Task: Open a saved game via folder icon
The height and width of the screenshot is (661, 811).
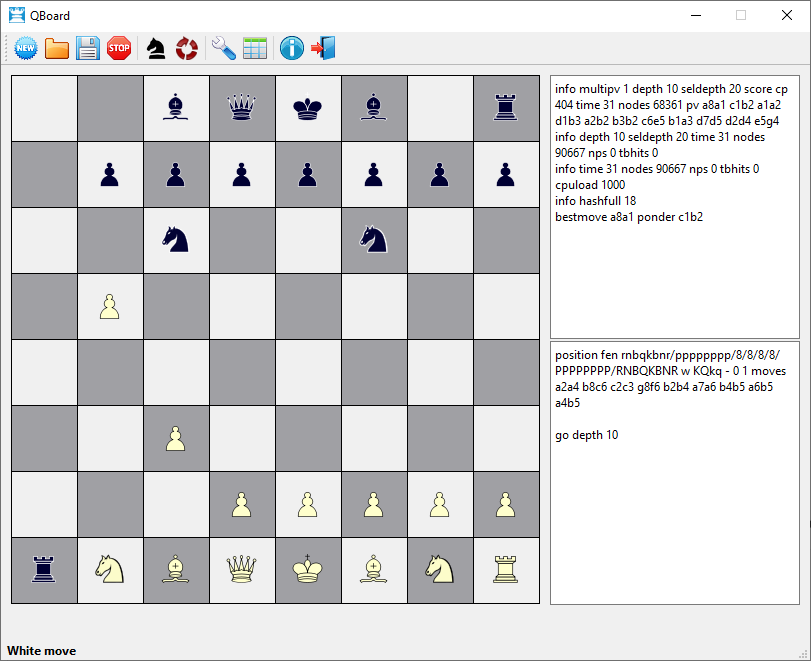Action: coord(56,49)
